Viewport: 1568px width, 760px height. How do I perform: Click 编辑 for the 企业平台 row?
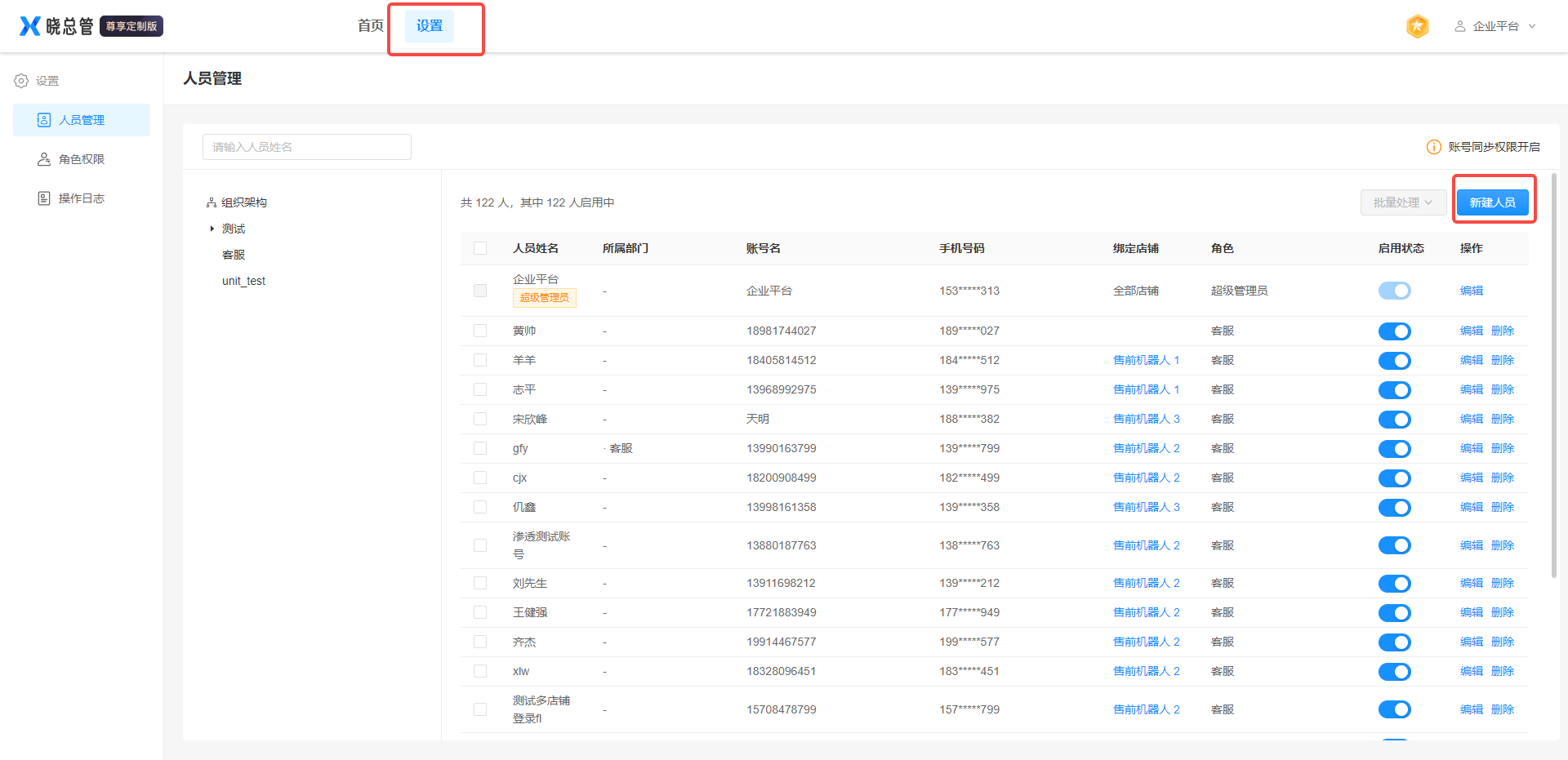[x=1472, y=291]
